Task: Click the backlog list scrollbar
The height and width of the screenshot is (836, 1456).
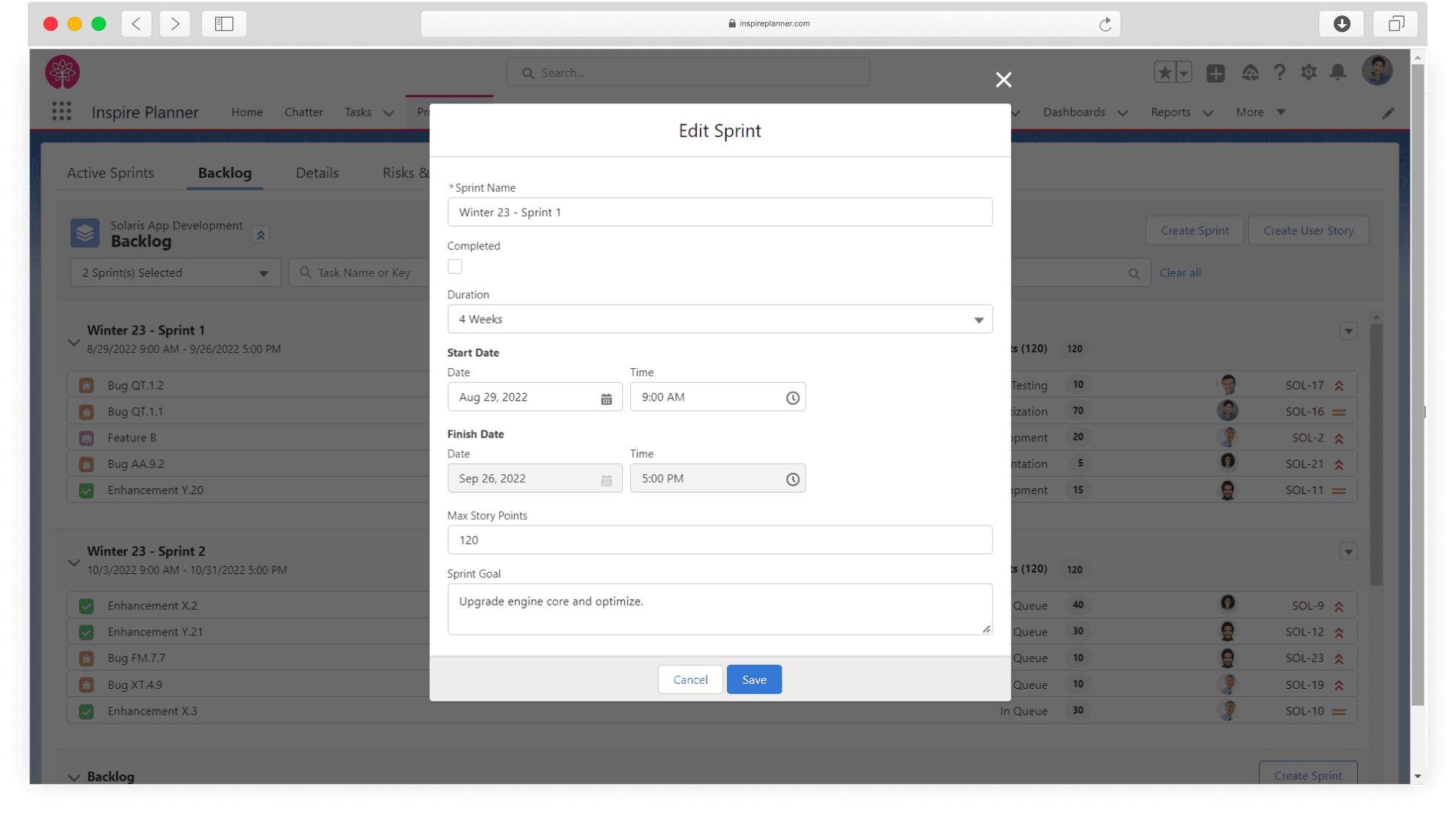Action: [x=1375, y=454]
